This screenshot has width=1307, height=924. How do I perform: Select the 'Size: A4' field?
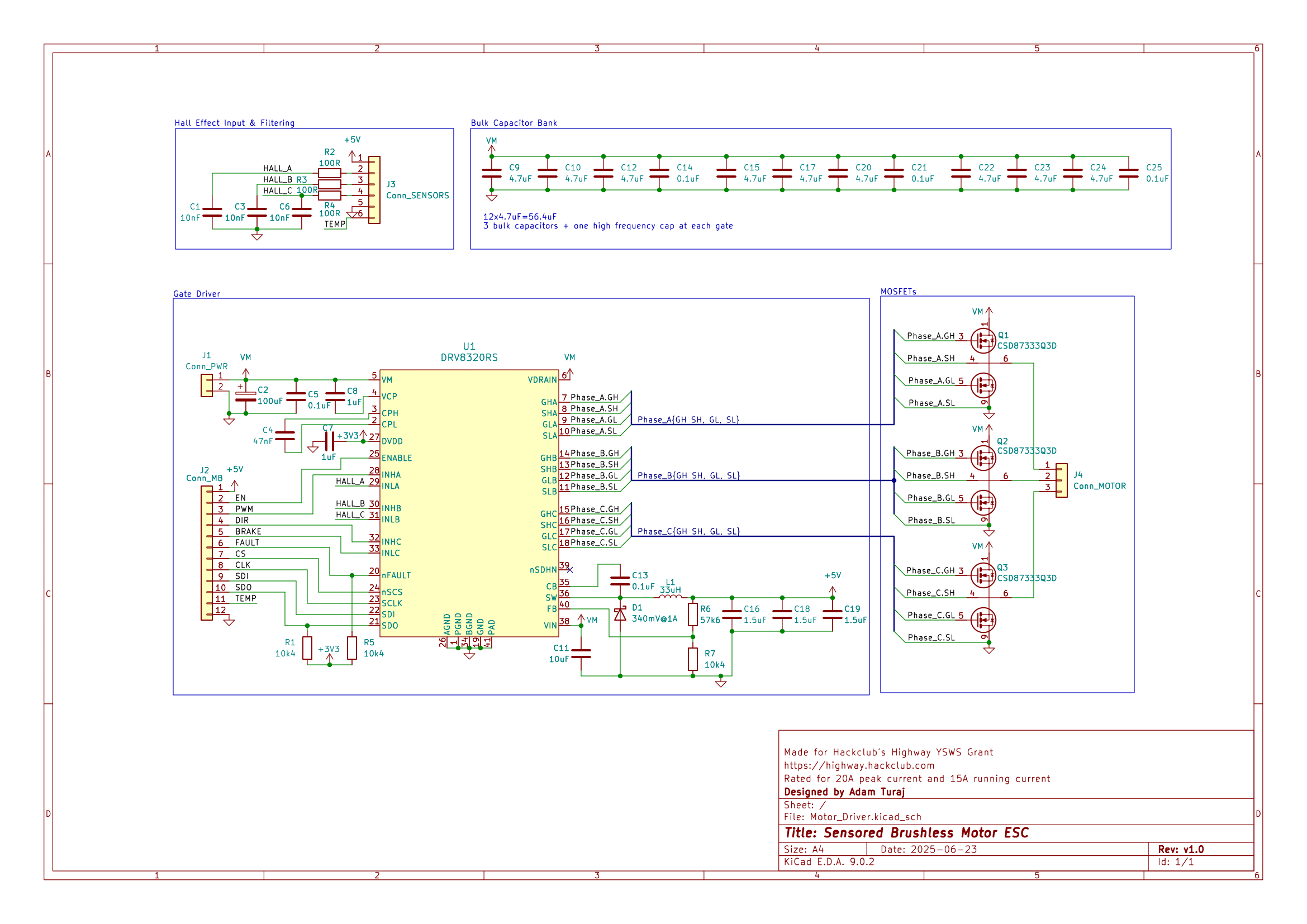coord(804,850)
